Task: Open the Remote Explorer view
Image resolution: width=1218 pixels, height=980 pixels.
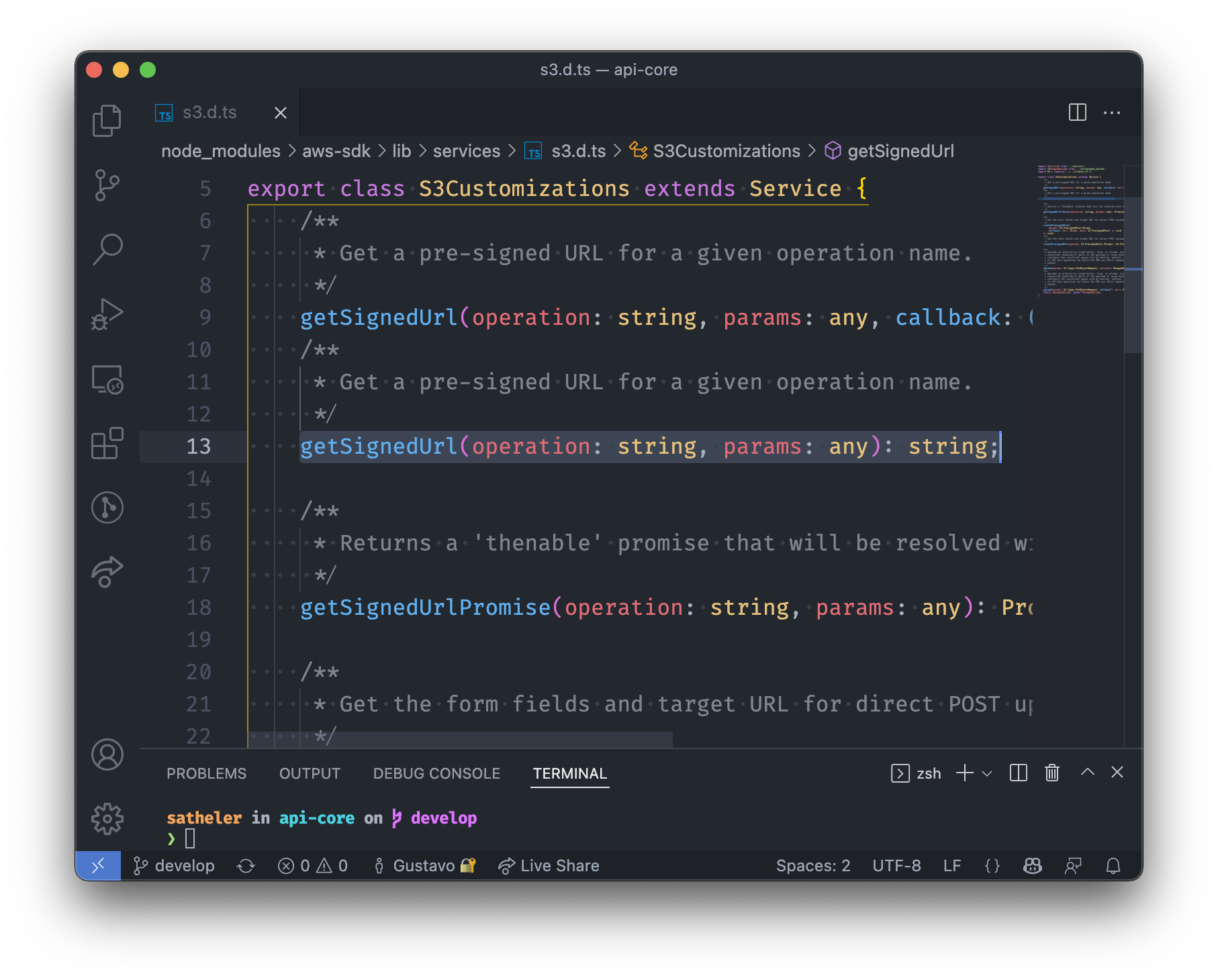Action: [107, 379]
